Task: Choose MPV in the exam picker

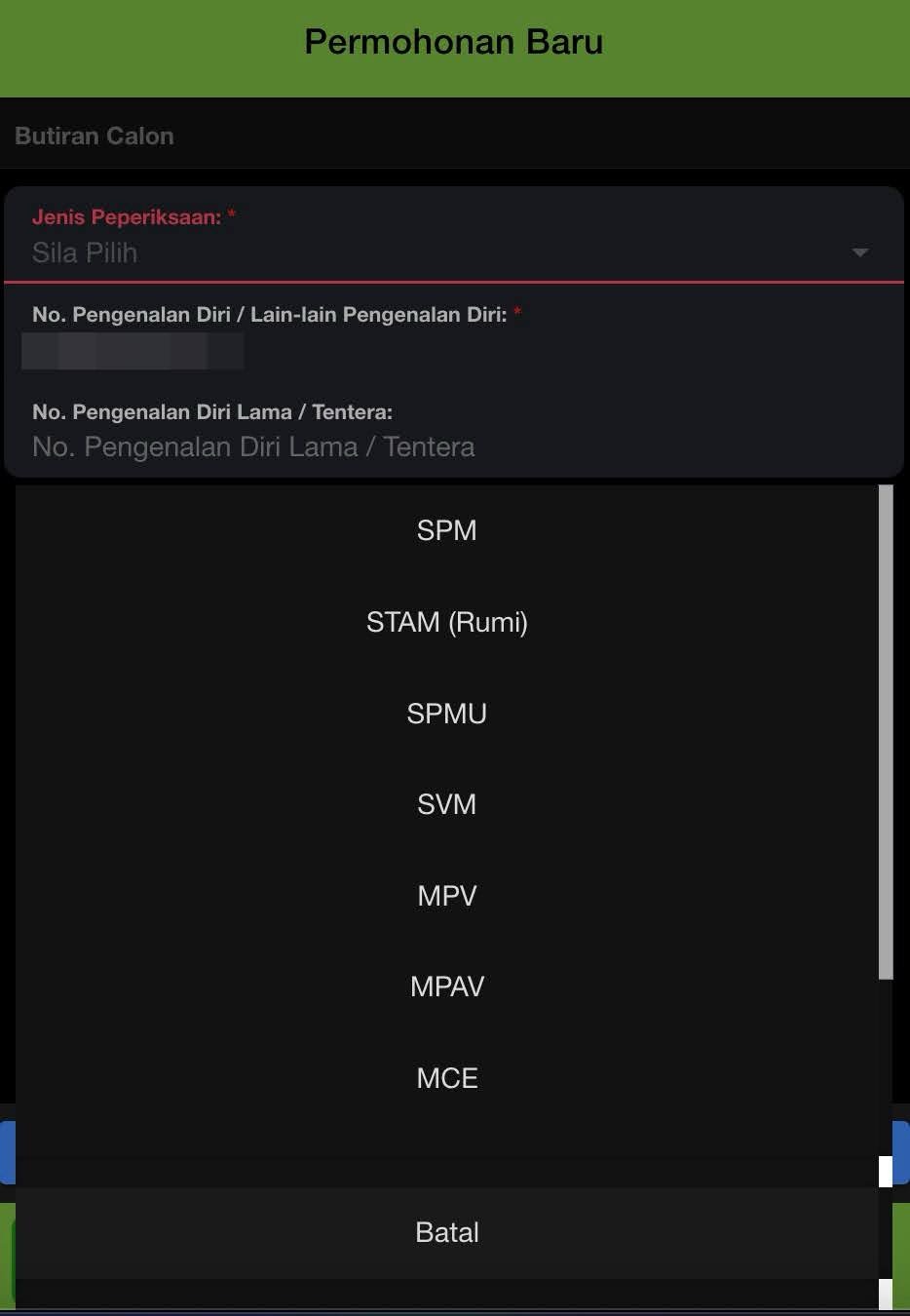Action: tap(446, 895)
